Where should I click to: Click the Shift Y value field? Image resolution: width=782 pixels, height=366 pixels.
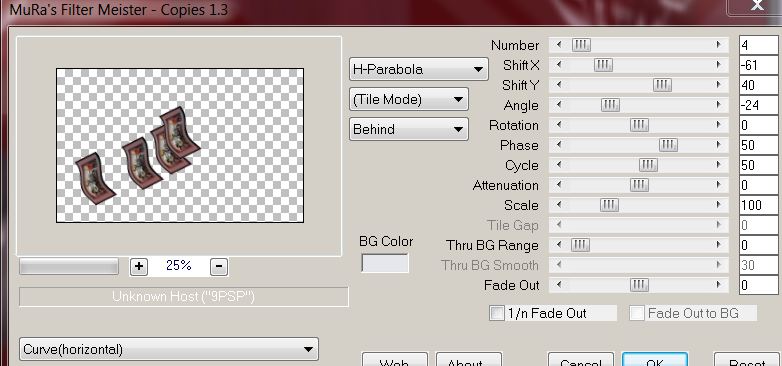point(758,85)
